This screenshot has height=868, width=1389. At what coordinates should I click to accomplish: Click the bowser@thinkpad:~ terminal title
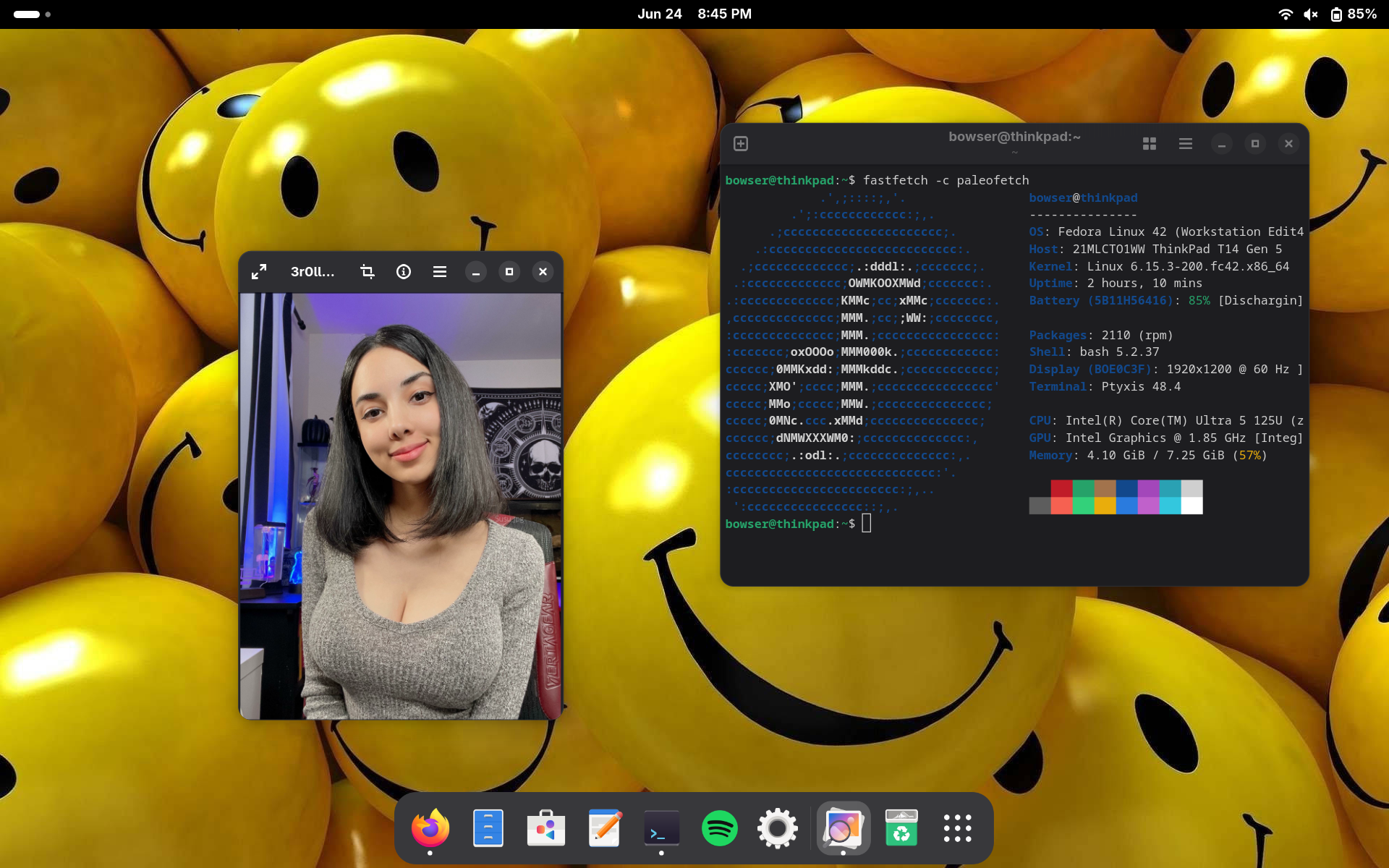point(1014,137)
